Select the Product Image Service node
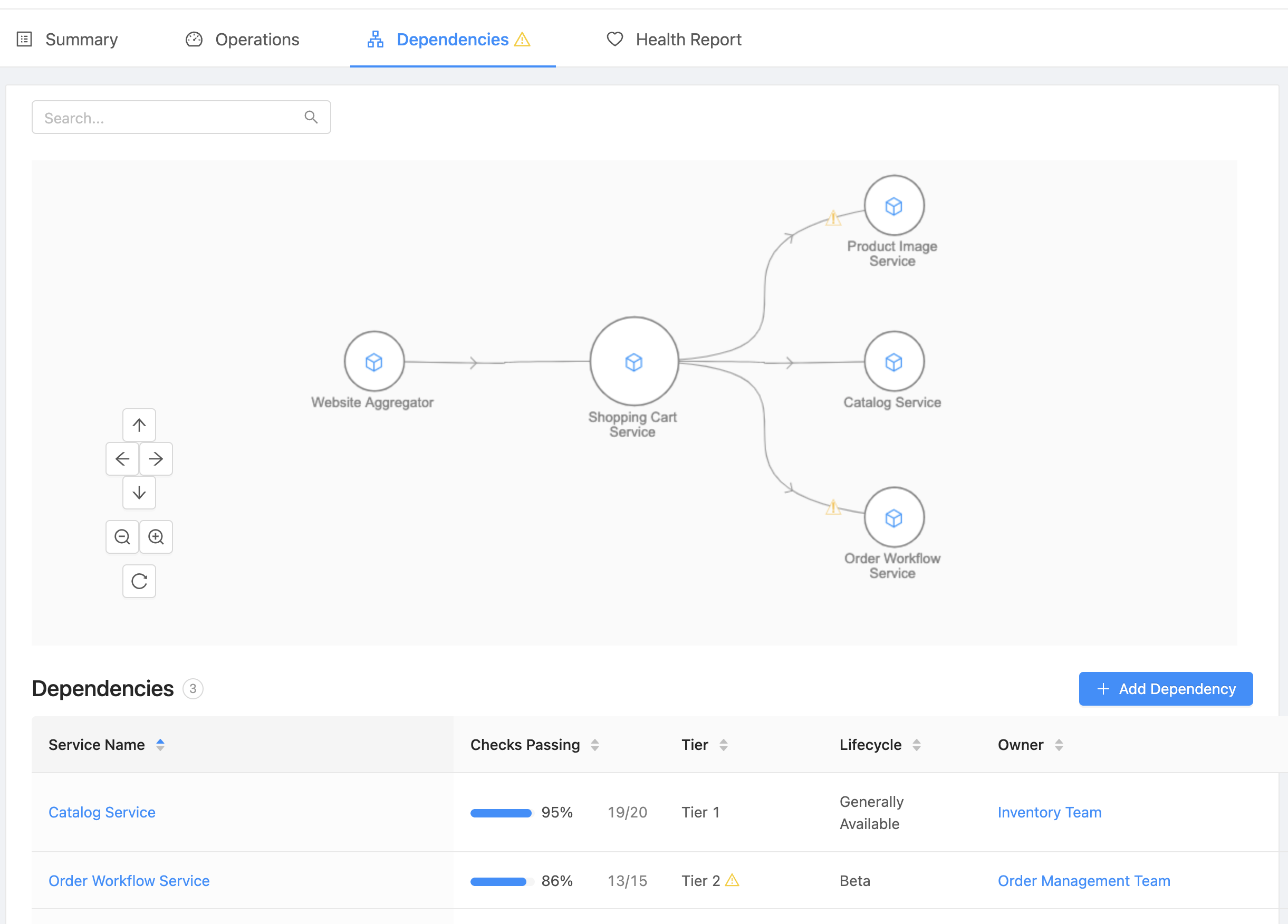Image resolution: width=1288 pixels, height=924 pixels. coord(894,206)
